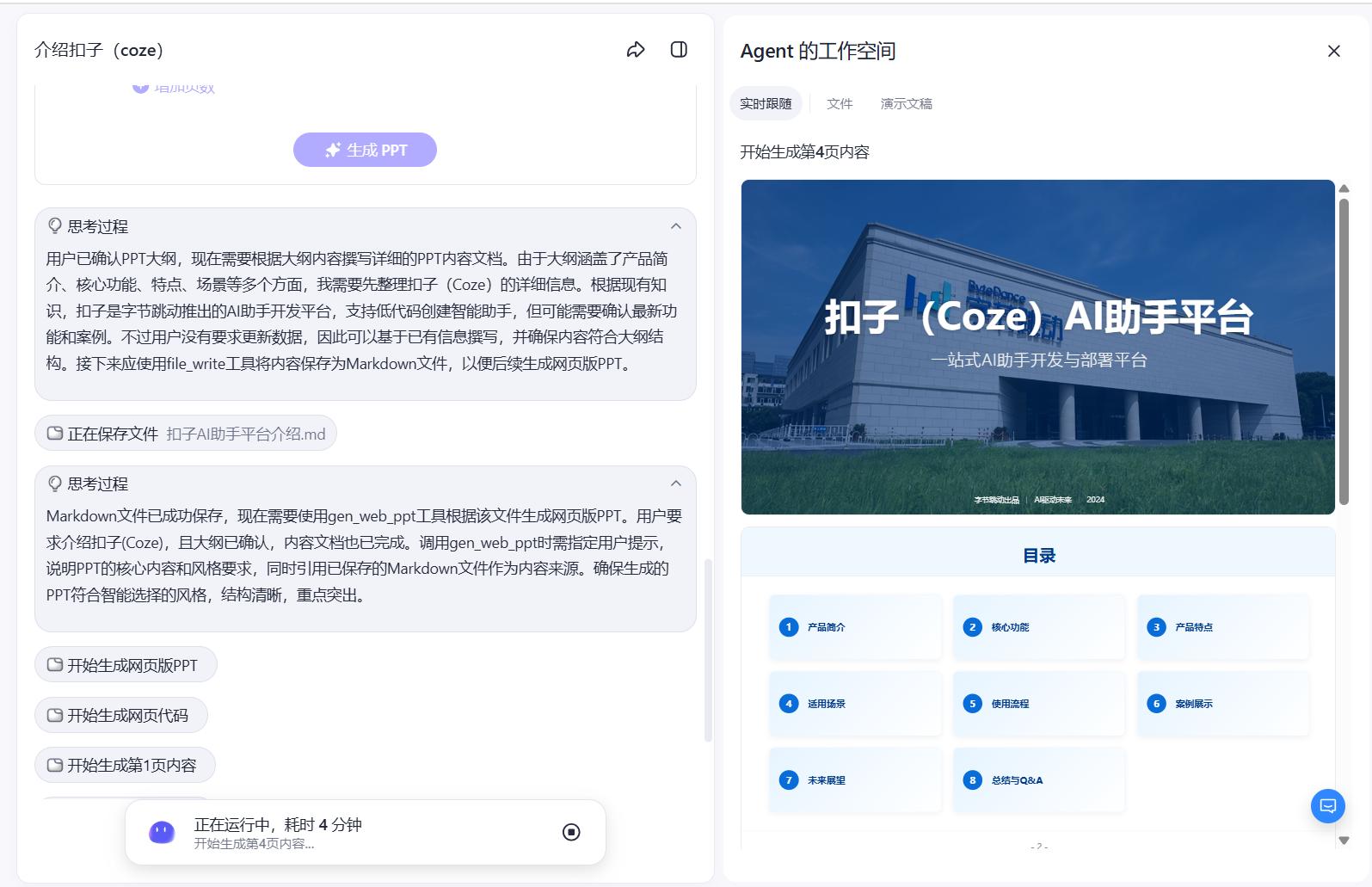Switch to the 演示文稿 tab
The height and width of the screenshot is (887, 1372).
[x=906, y=104]
